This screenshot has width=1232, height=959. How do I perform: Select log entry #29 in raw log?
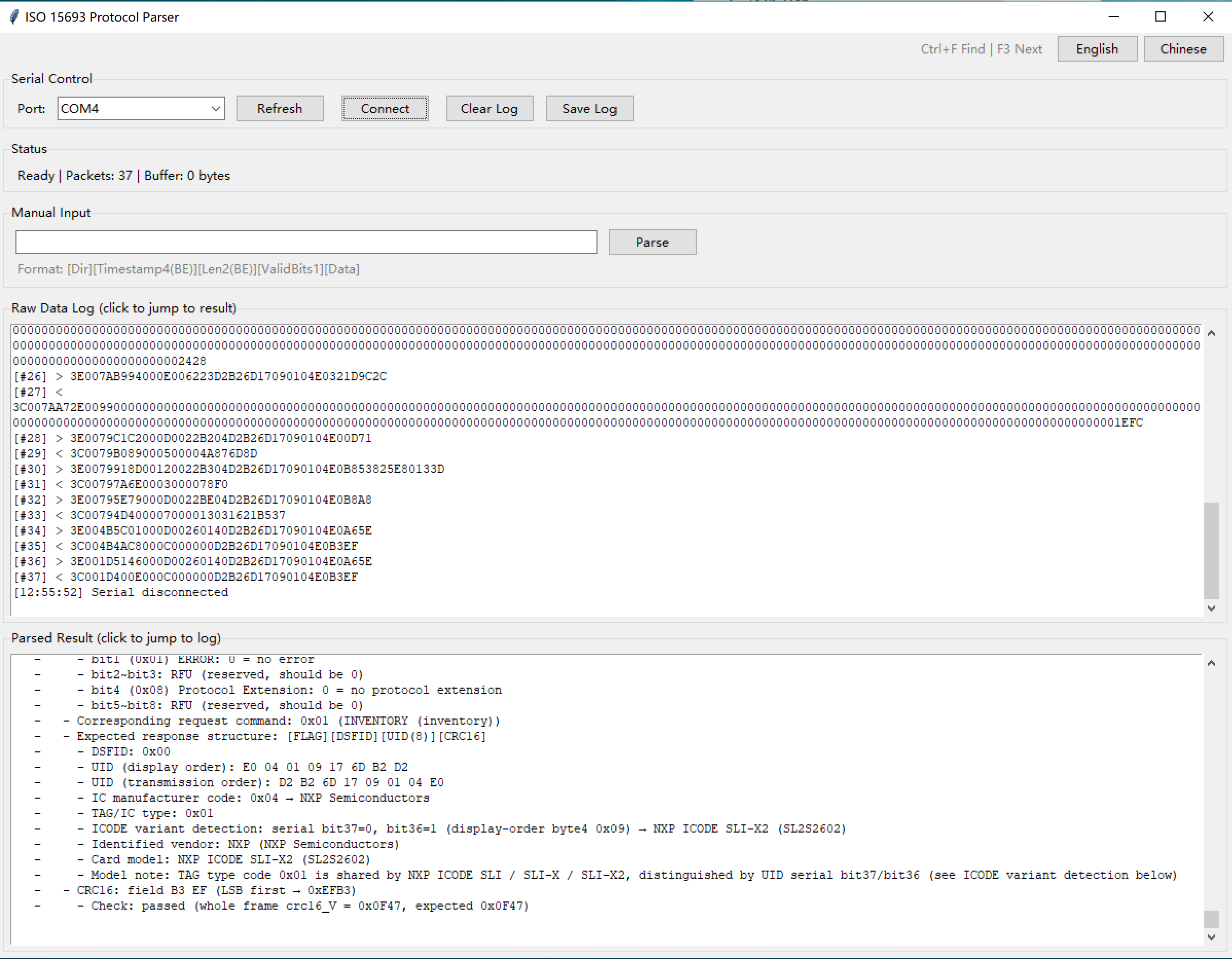135,453
